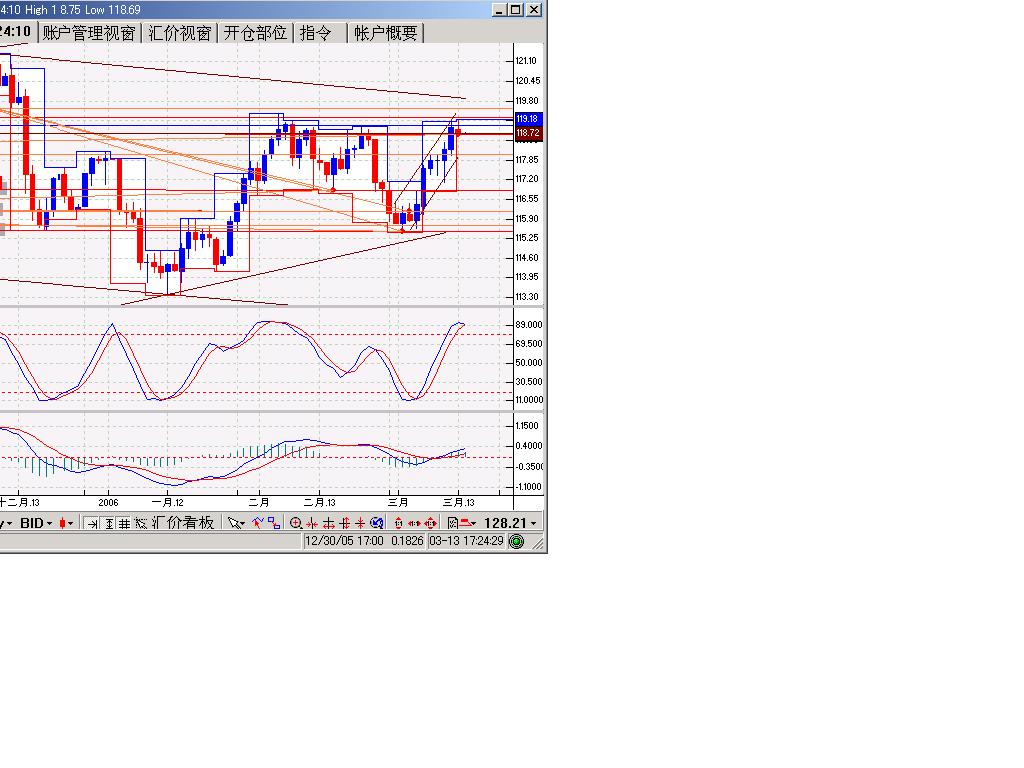
Task: Click the vertical compress star icon
Action: (360, 524)
